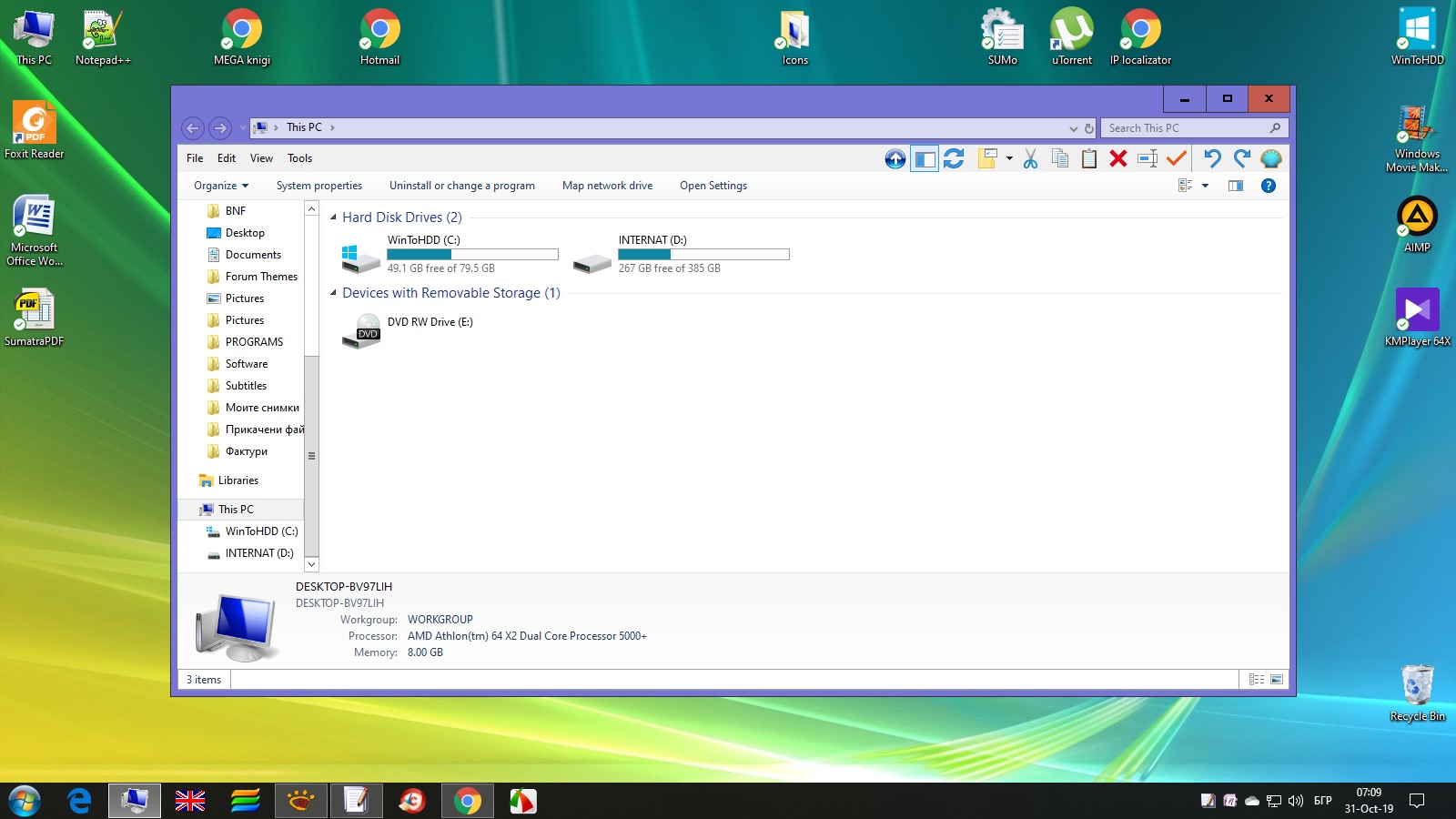1456x819 pixels.
Task: Select Forum Themes folder in sidebar
Action: coord(252,277)
